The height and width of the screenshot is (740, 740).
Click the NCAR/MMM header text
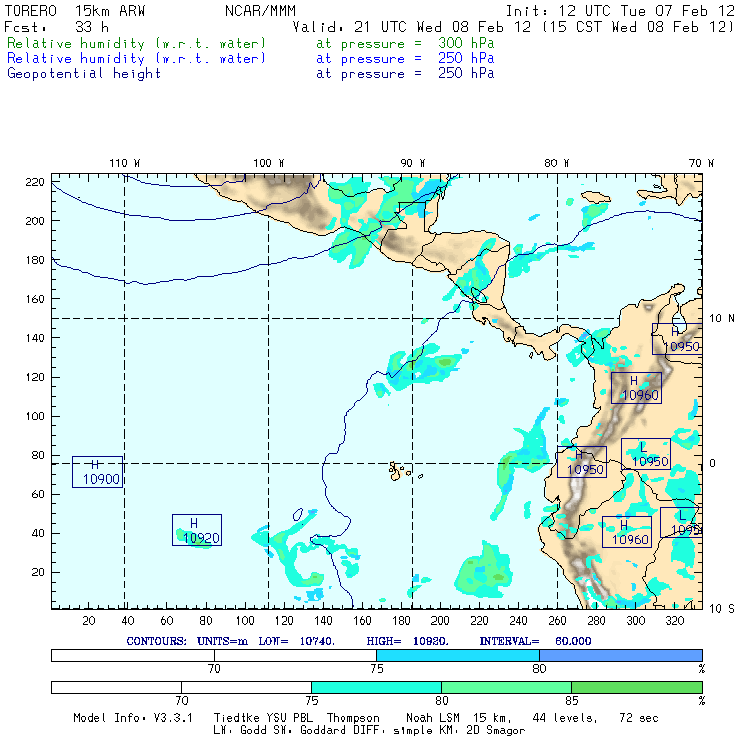pyautogui.click(x=260, y=11)
